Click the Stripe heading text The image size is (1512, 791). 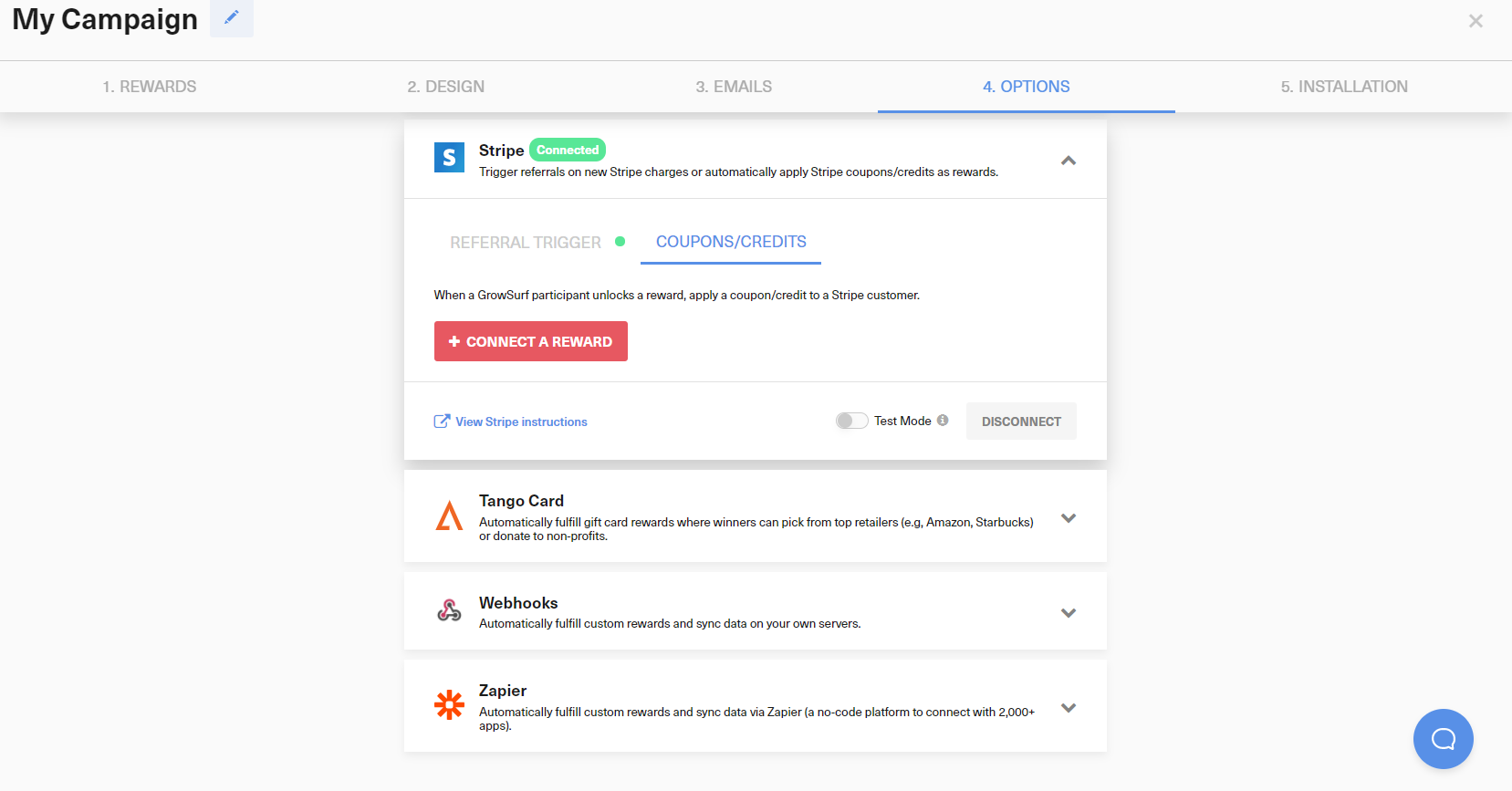pyautogui.click(x=501, y=151)
